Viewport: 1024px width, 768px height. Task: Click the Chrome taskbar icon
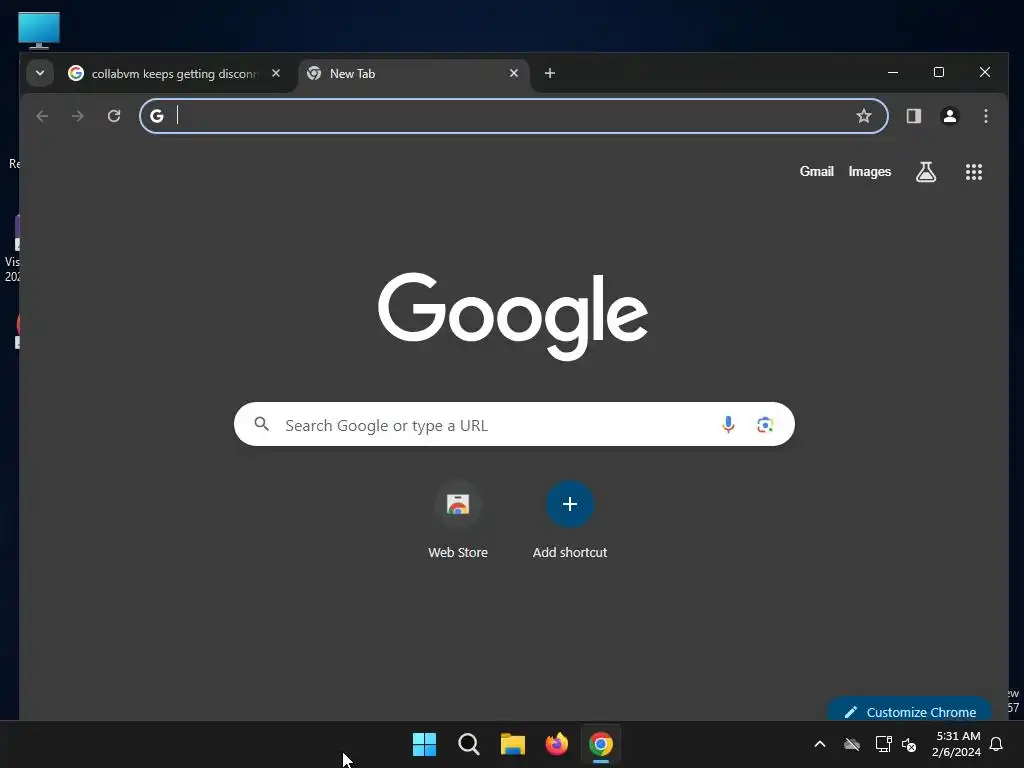(x=601, y=744)
